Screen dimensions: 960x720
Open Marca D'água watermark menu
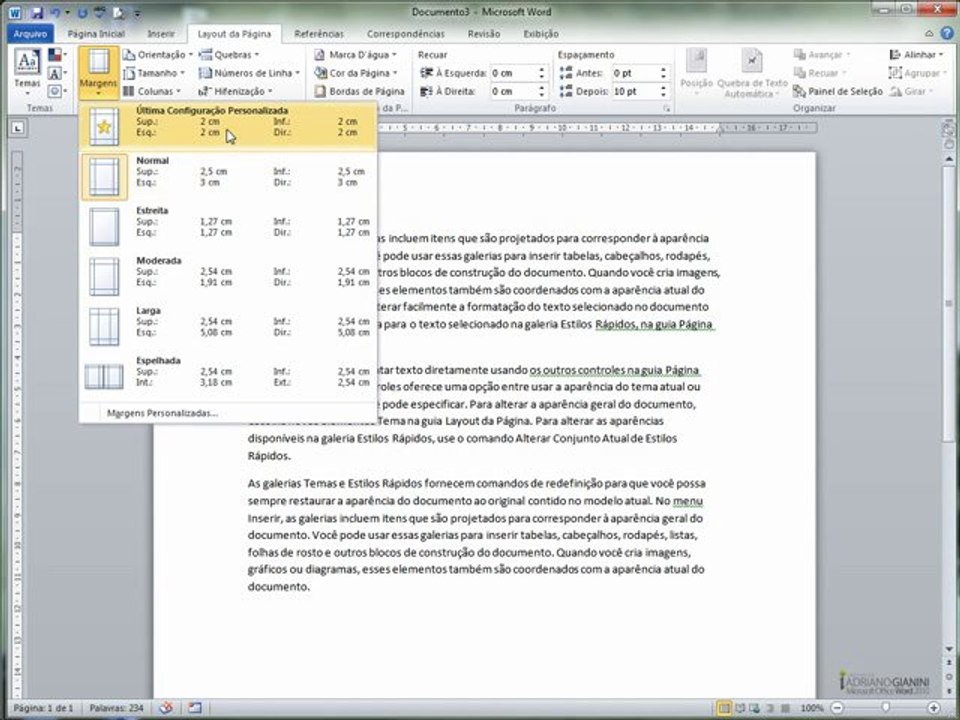[x=355, y=54]
